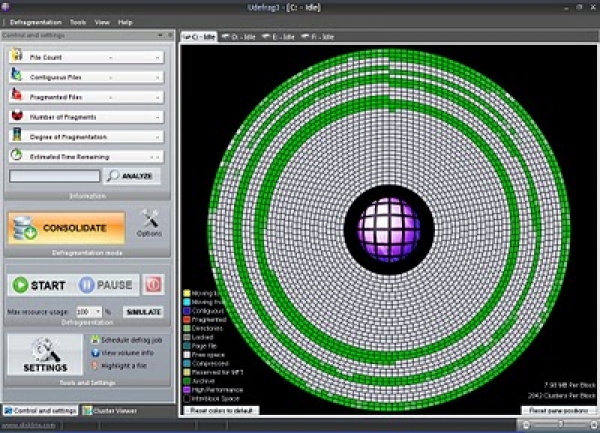Open defragmentation Options wrench icon
This screenshot has height=433, width=600.
[x=150, y=219]
